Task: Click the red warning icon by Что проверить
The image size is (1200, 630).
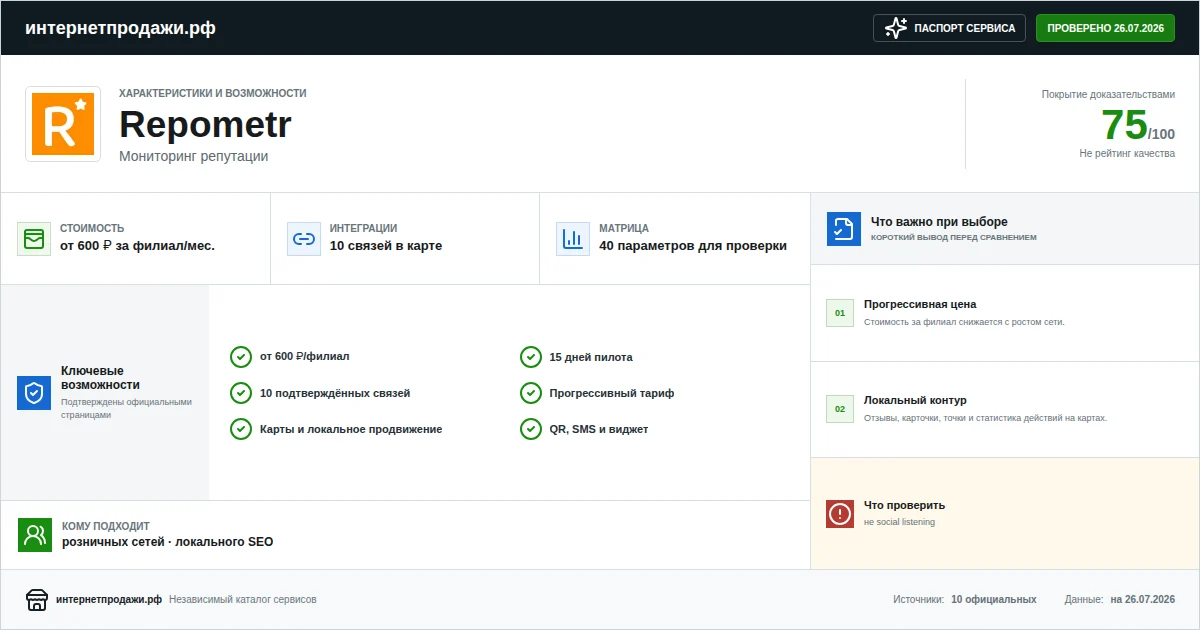Action: [840, 514]
